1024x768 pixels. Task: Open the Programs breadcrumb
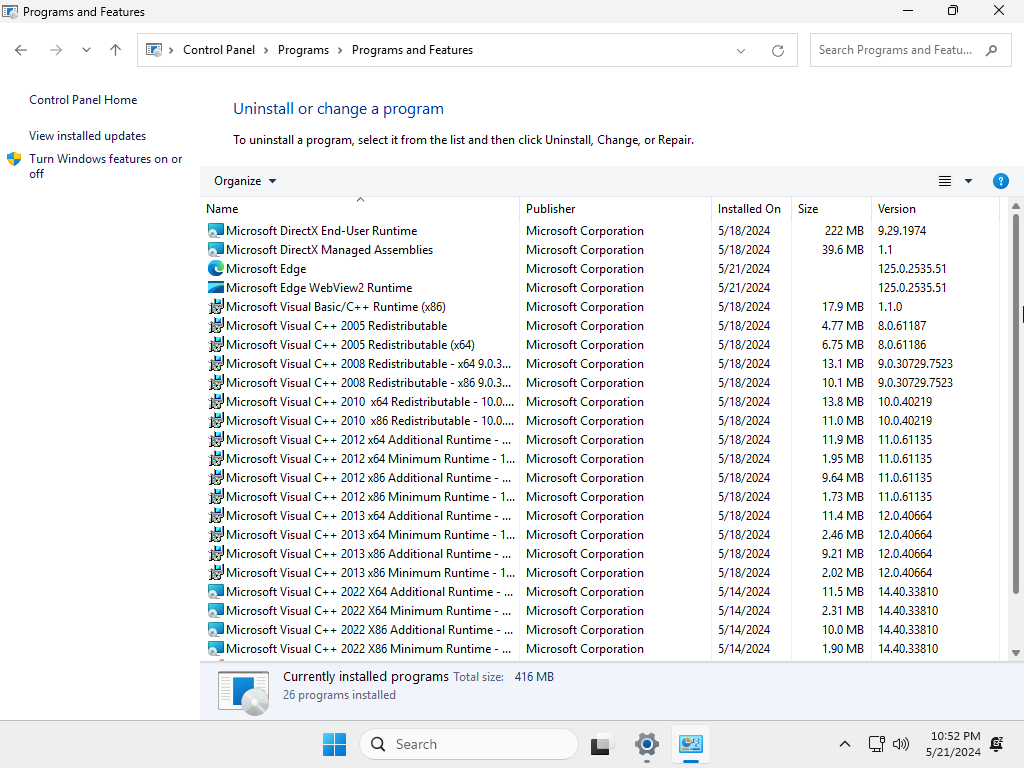click(x=303, y=50)
